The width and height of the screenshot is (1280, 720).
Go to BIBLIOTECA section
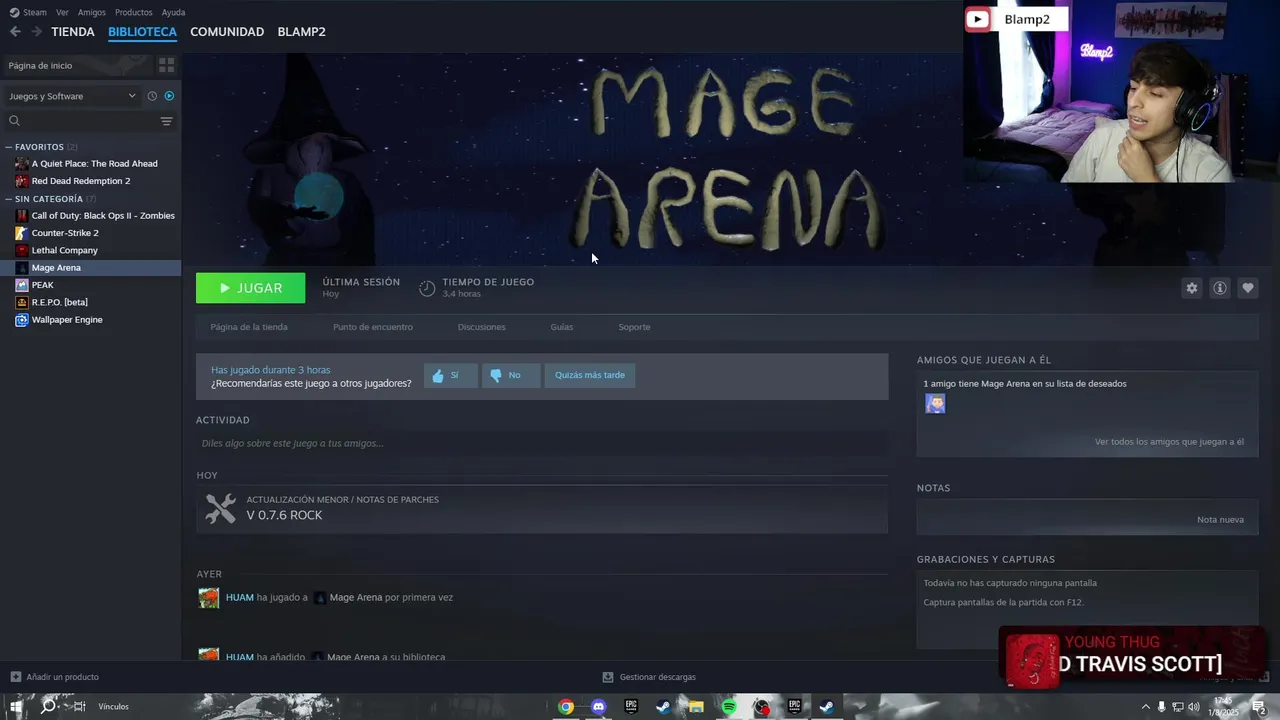pos(142,32)
